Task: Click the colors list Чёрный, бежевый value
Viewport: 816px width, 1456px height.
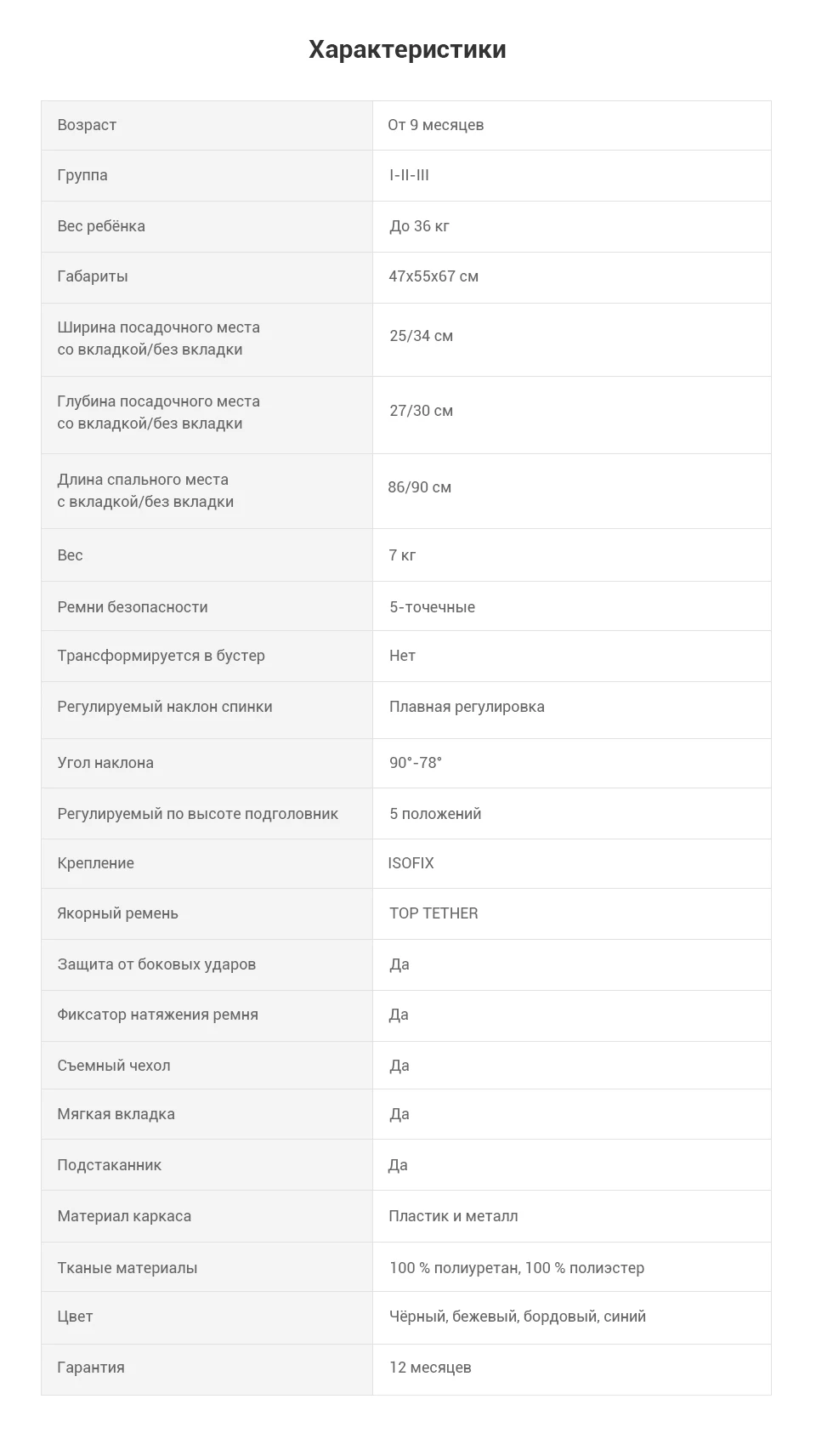Action: (518, 1317)
